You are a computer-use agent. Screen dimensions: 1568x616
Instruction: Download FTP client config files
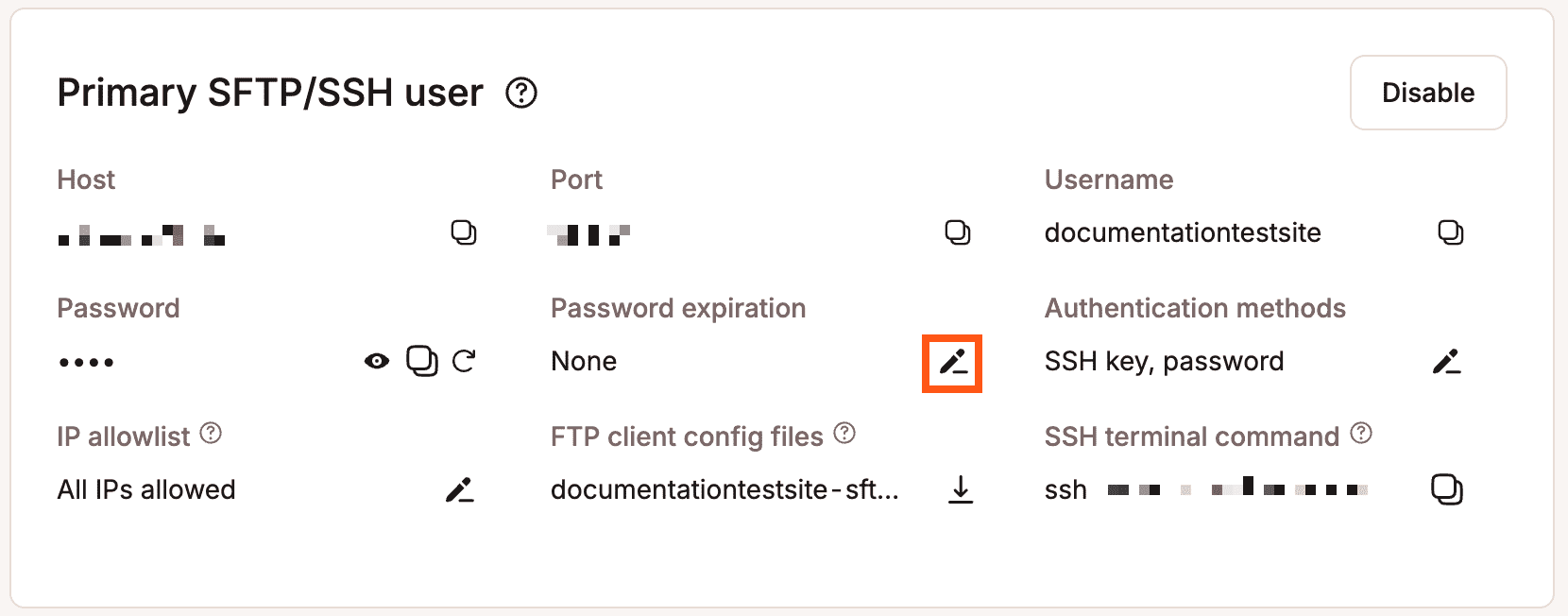960,489
